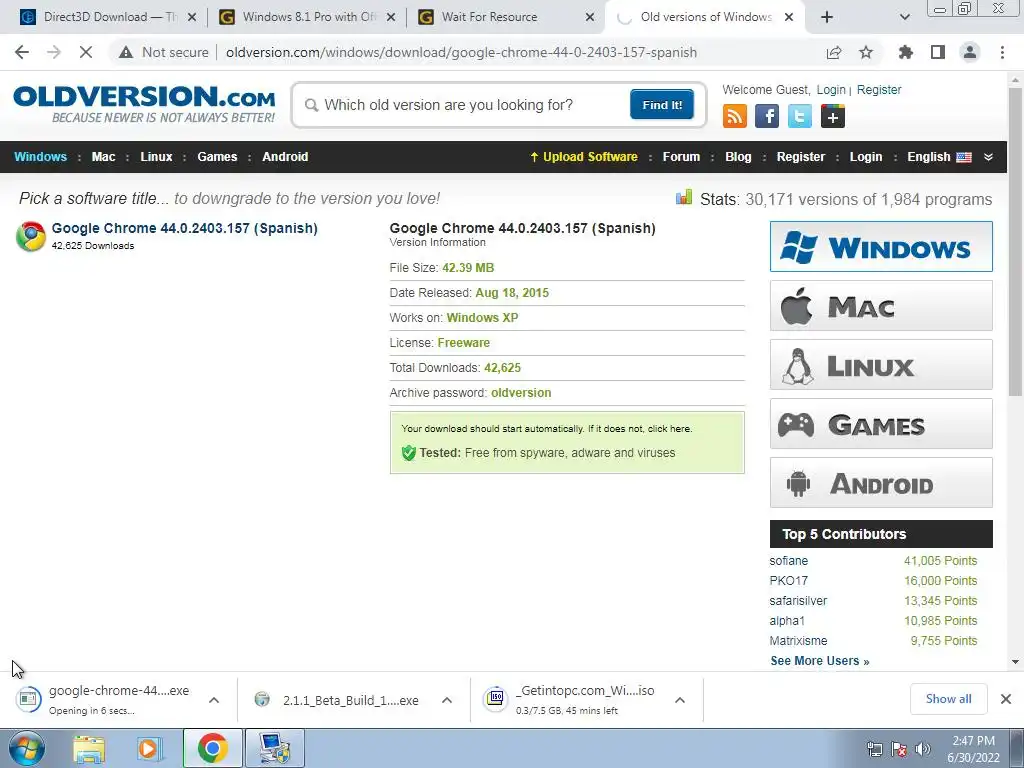This screenshot has height=768, width=1024.
Task: Select the Linux platform banner
Action: pyautogui.click(x=881, y=364)
